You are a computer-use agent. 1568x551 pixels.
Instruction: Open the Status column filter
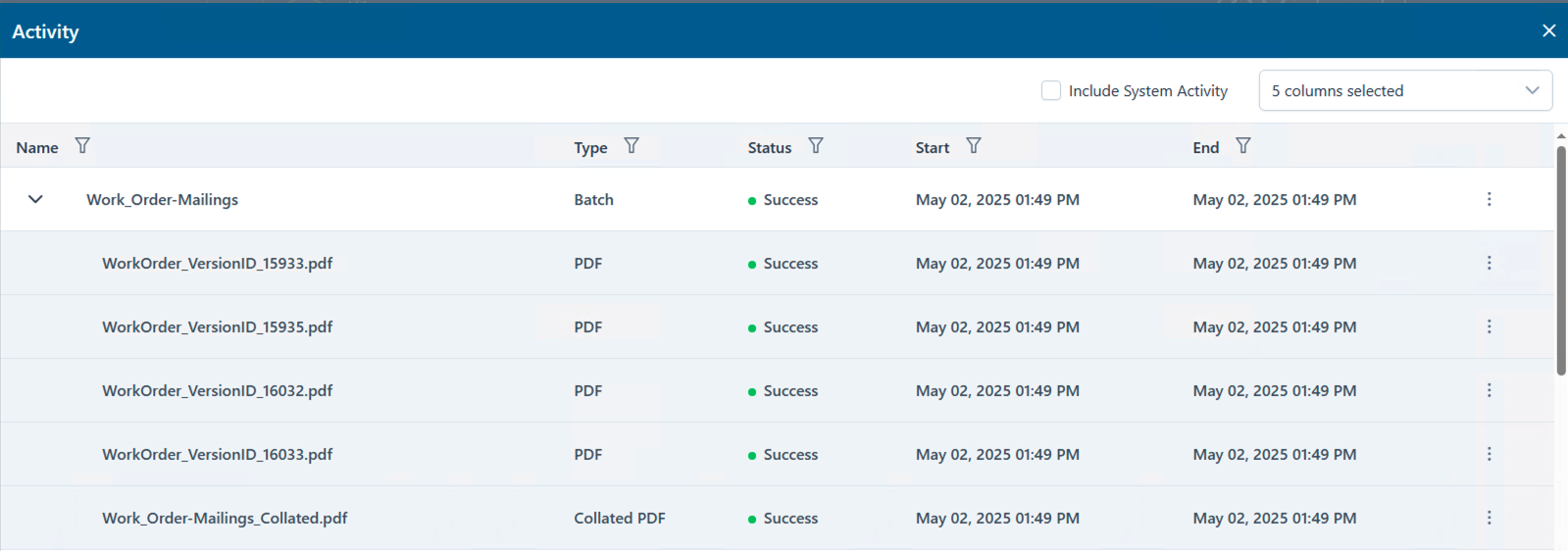[816, 146]
